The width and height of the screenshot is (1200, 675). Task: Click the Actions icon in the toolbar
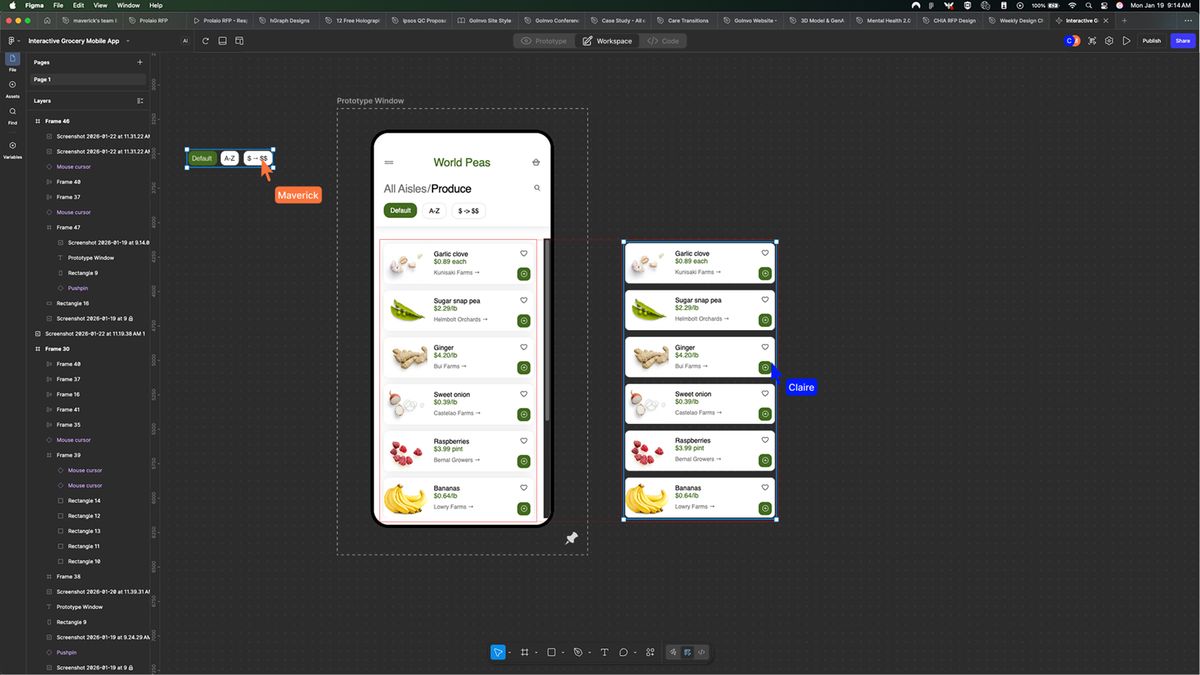coord(648,652)
